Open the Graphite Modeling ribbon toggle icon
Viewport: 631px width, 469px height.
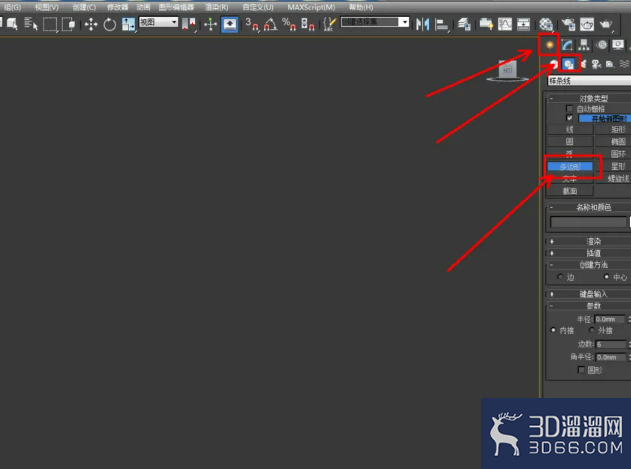[x=486, y=24]
